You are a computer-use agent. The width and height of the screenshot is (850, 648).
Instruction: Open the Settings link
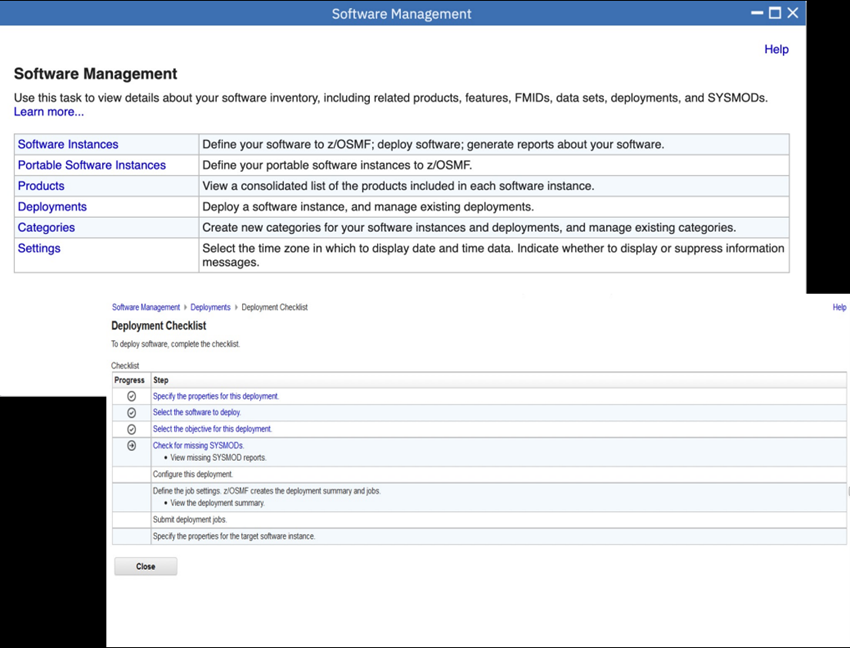39,248
